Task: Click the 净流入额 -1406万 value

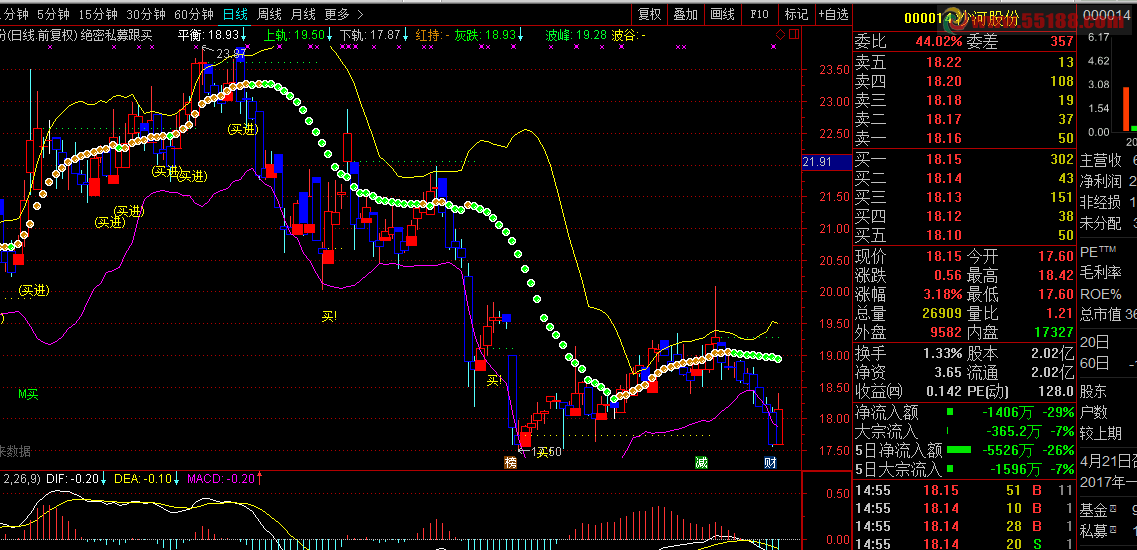Action: tap(1006, 413)
